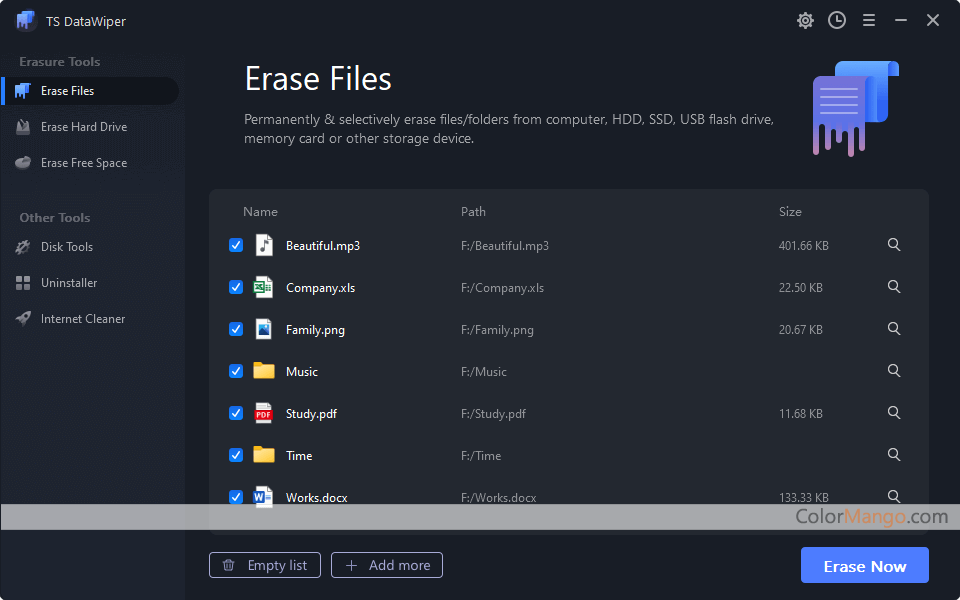
Task: Toggle the Time folder checkbox
Action: point(236,455)
